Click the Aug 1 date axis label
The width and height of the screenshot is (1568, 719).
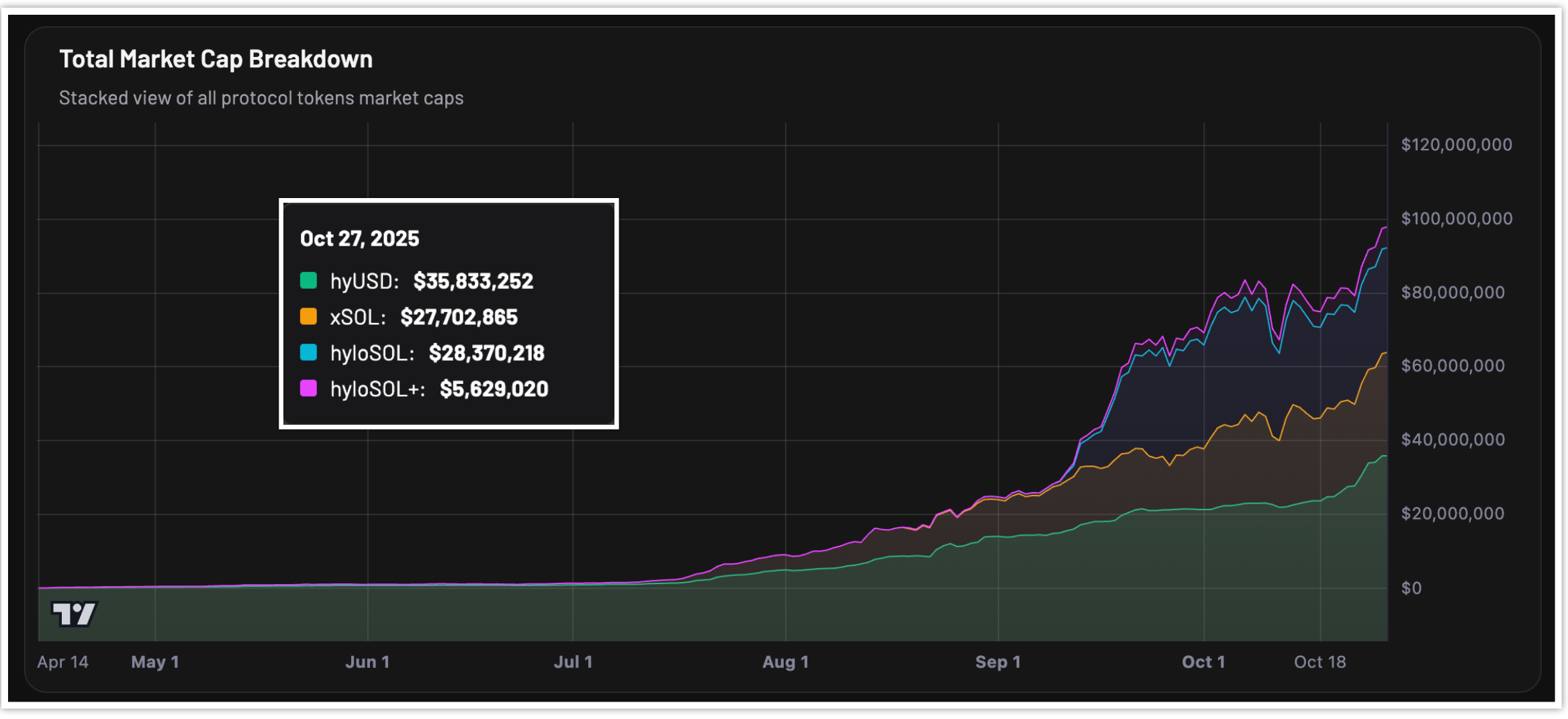pyautogui.click(x=785, y=662)
